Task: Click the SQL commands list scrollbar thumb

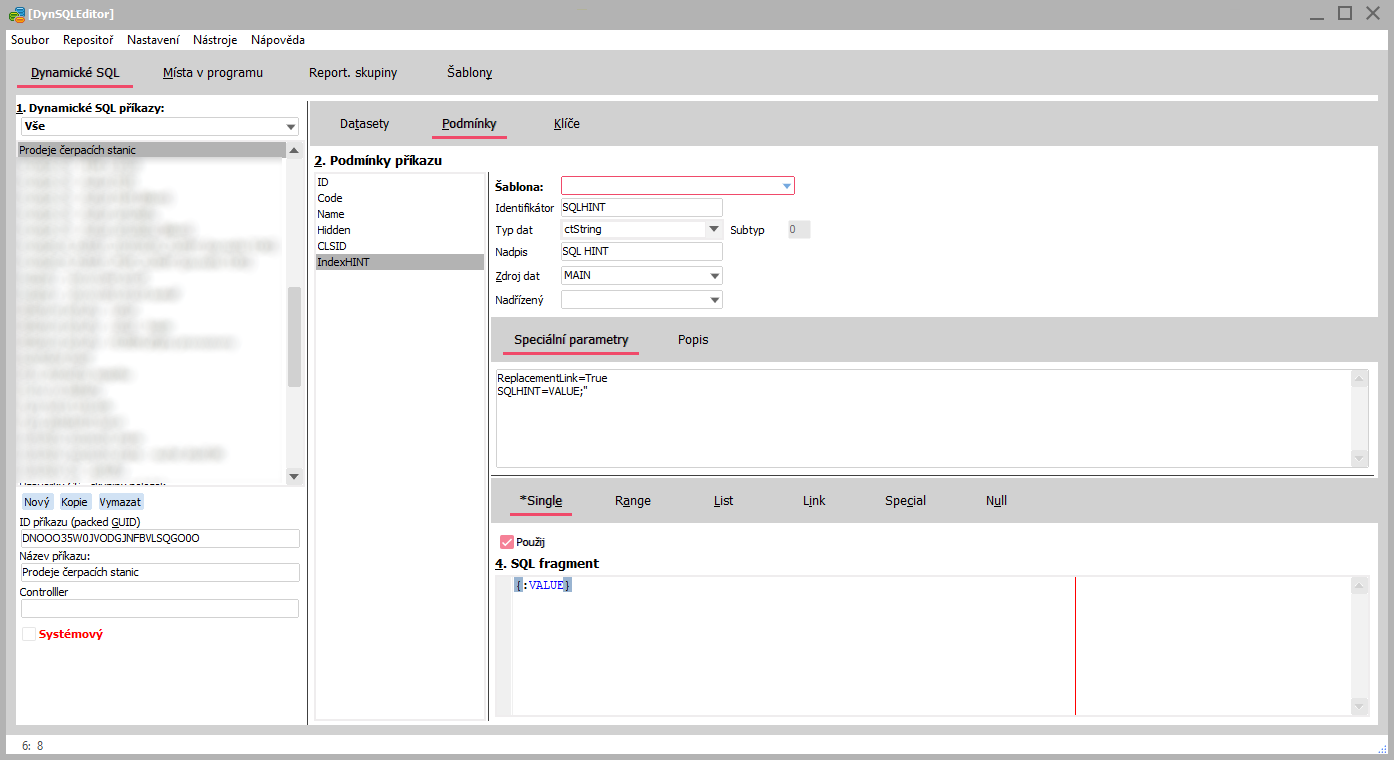Action: pos(294,336)
